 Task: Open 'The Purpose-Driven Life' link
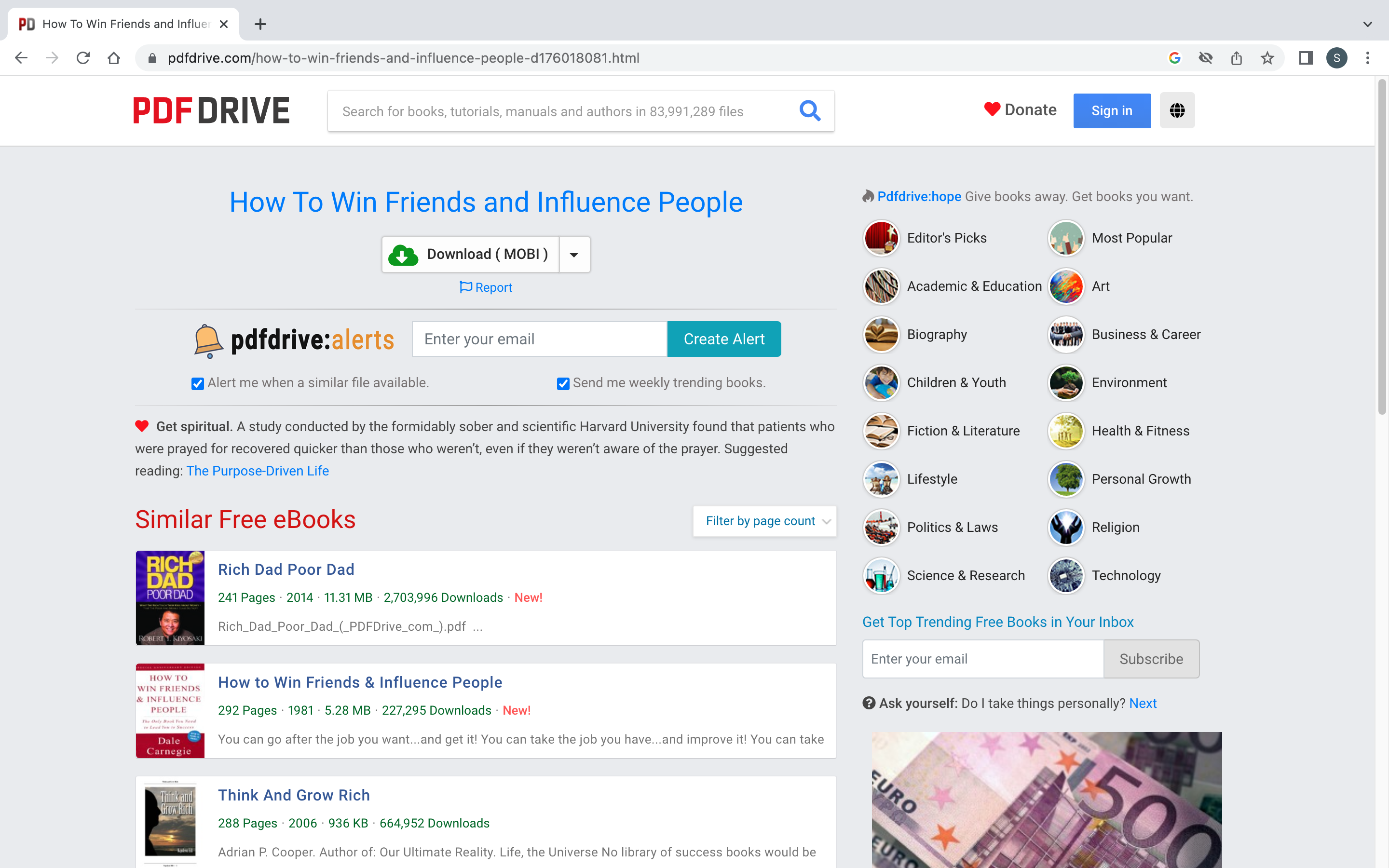[257, 471]
